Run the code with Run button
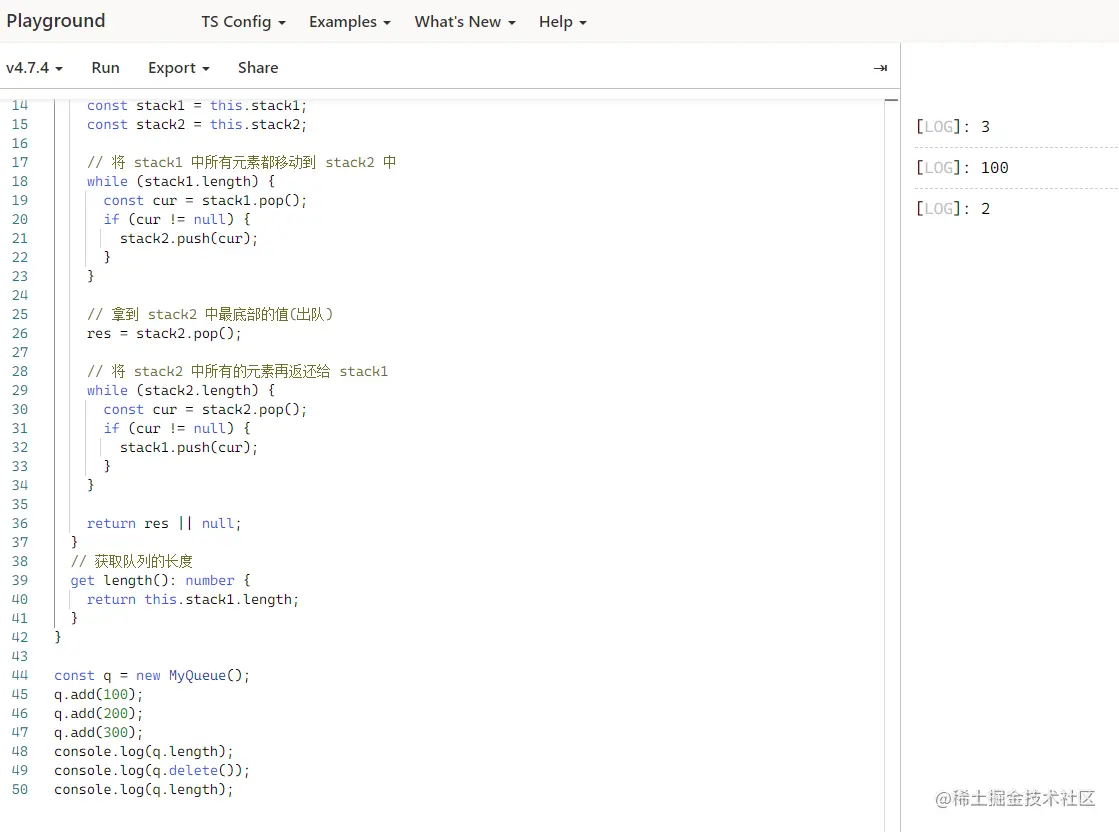This screenshot has width=1119, height=832. click(x=106, y=68)
